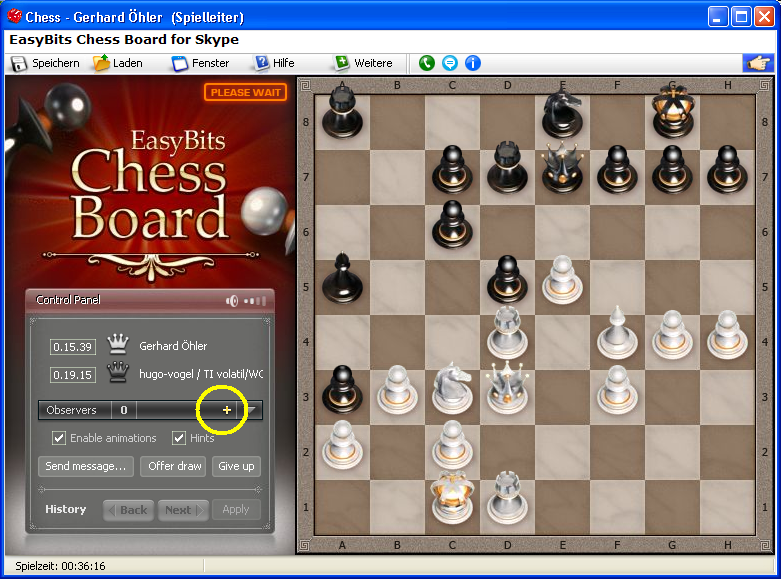
Task: Click the black queen icon beside hugo-vogel
Action: pyautogui.click(x=118, y=372)
